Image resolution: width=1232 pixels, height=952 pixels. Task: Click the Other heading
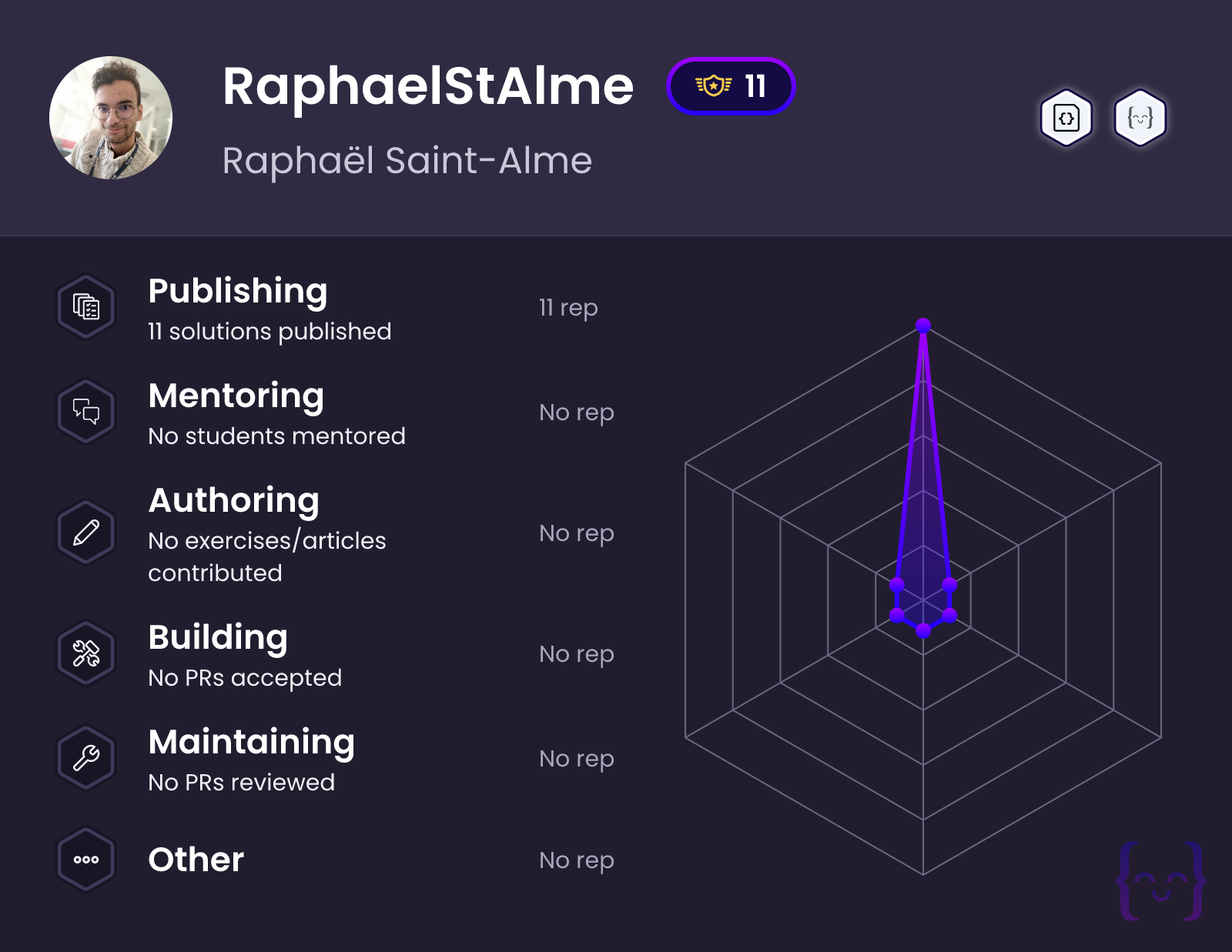[x=196, y=860]
